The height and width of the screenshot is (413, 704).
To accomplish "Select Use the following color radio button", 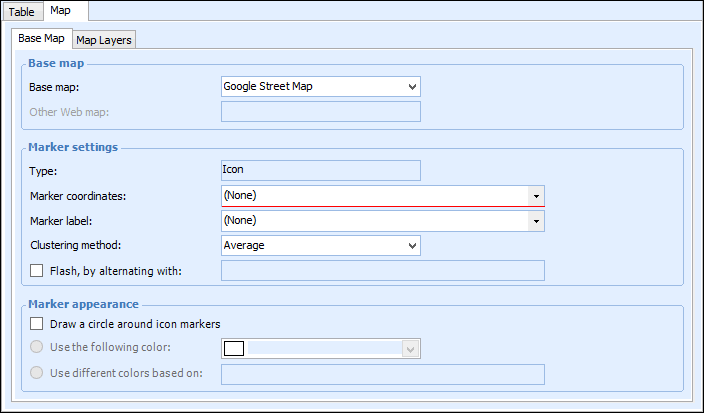I will tap(37, 348).
